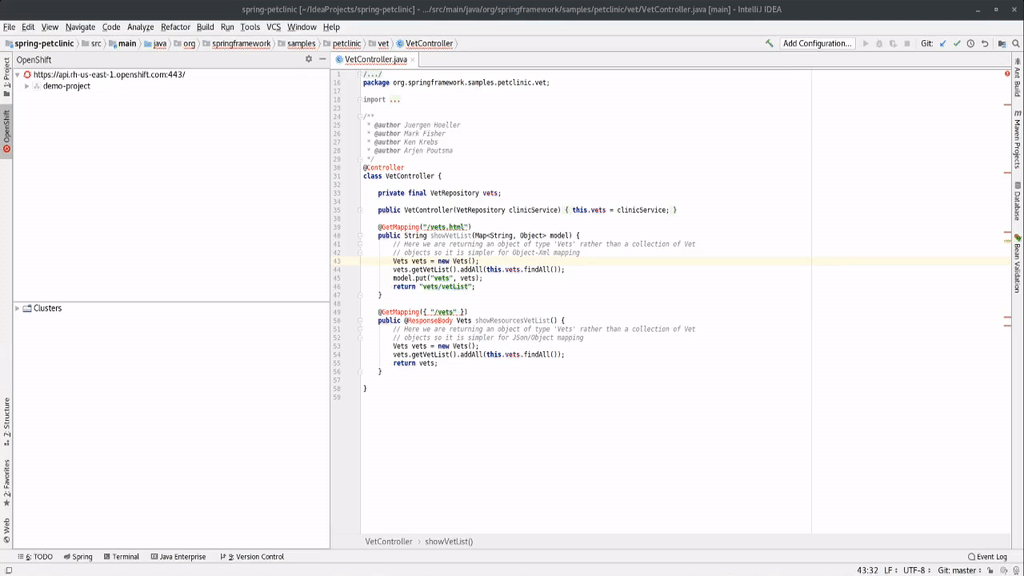Viewport: 1024px width, 576px height.
Task: Expand the demo-project tree node
Action: [x=27, y=86]
